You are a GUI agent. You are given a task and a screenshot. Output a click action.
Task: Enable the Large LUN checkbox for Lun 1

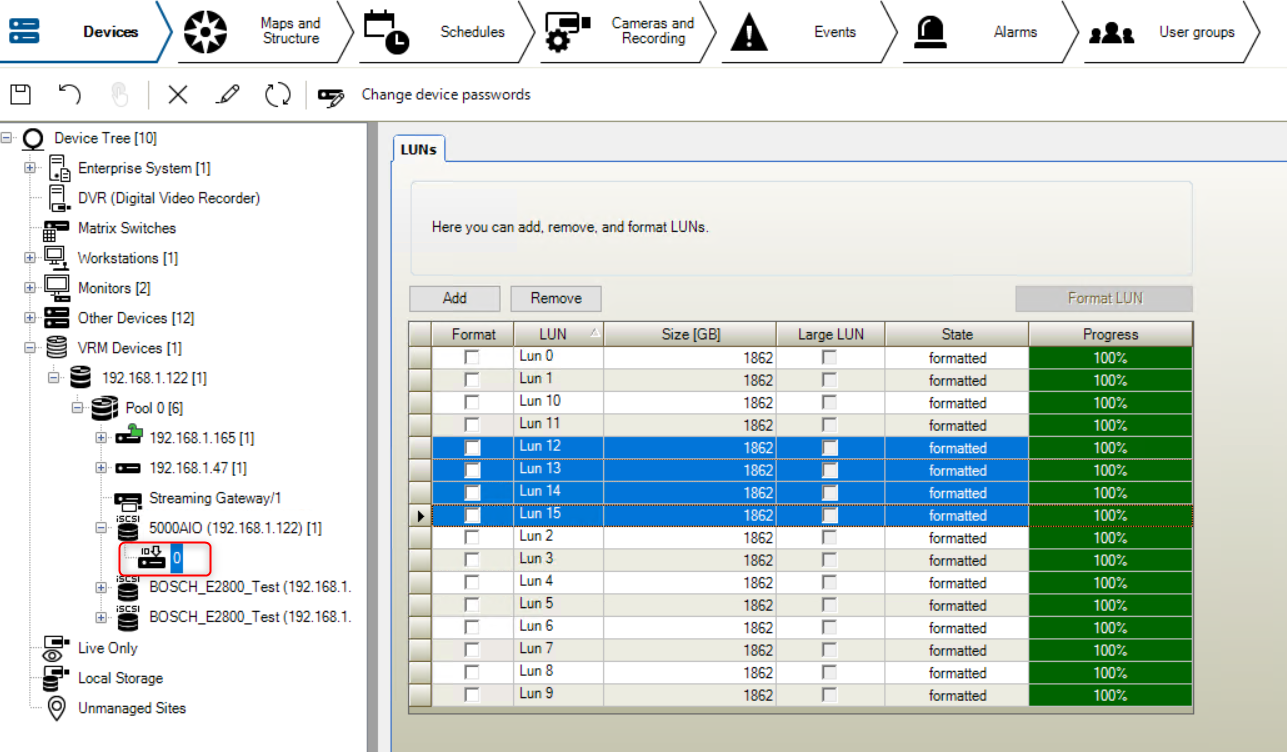pyautogui.click(x=829, y=380)
